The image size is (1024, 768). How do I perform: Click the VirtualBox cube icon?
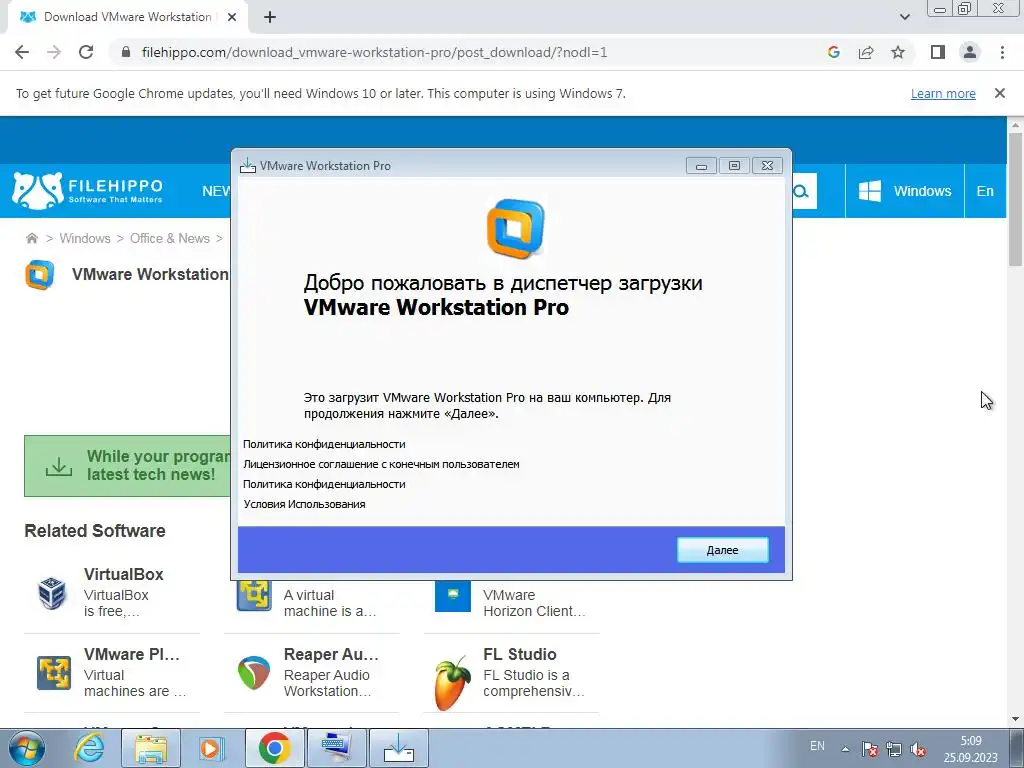52,593
